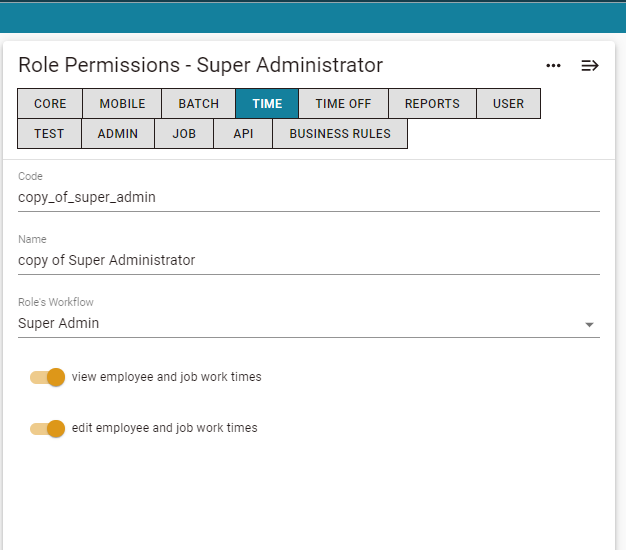Open the API tab
Viewport: 626px width, 550px height.
point(243,133)
